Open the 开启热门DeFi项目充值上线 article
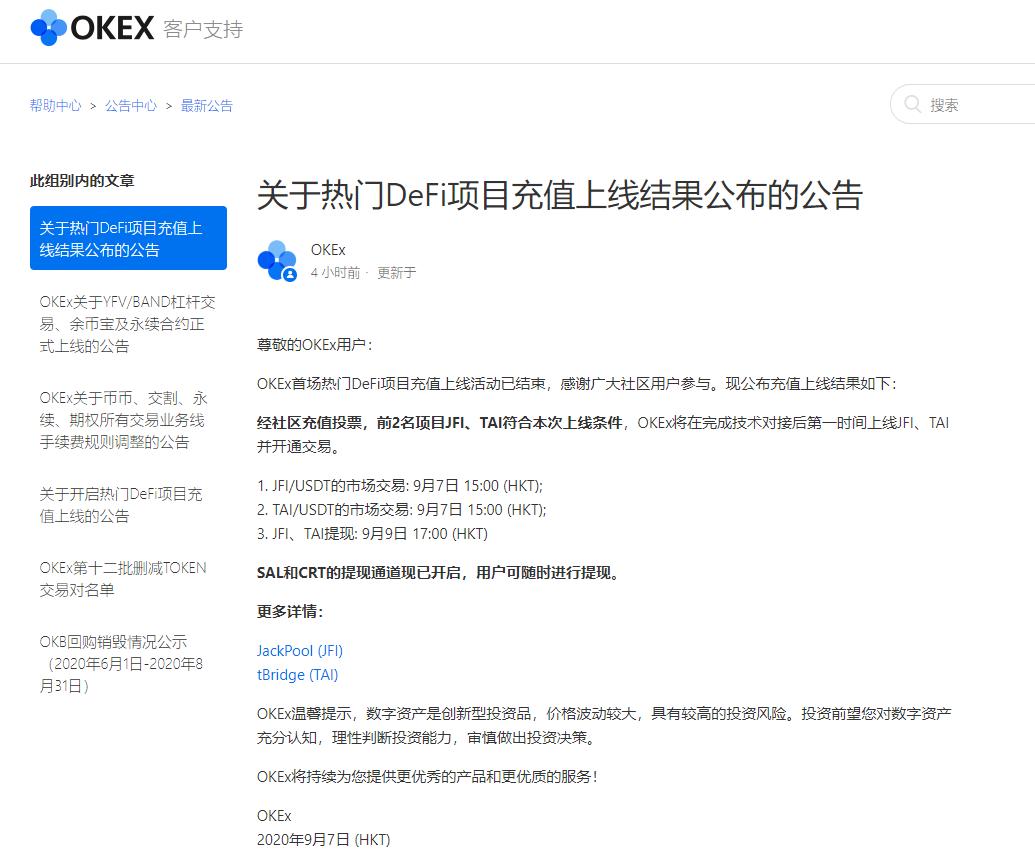 pyautogui.click(x=120, y=505)
